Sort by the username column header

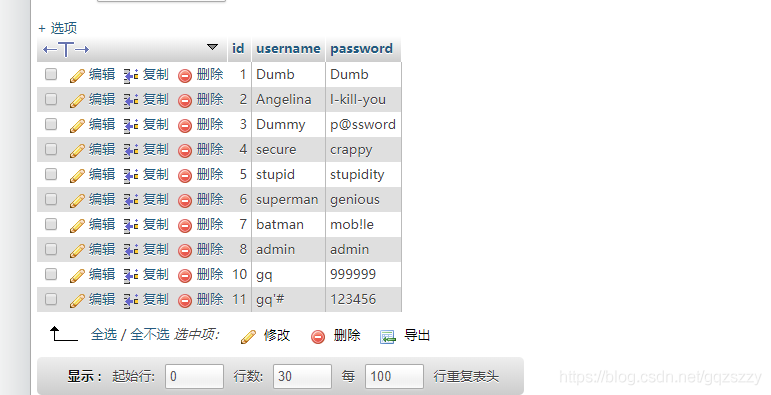click(288, 48)
